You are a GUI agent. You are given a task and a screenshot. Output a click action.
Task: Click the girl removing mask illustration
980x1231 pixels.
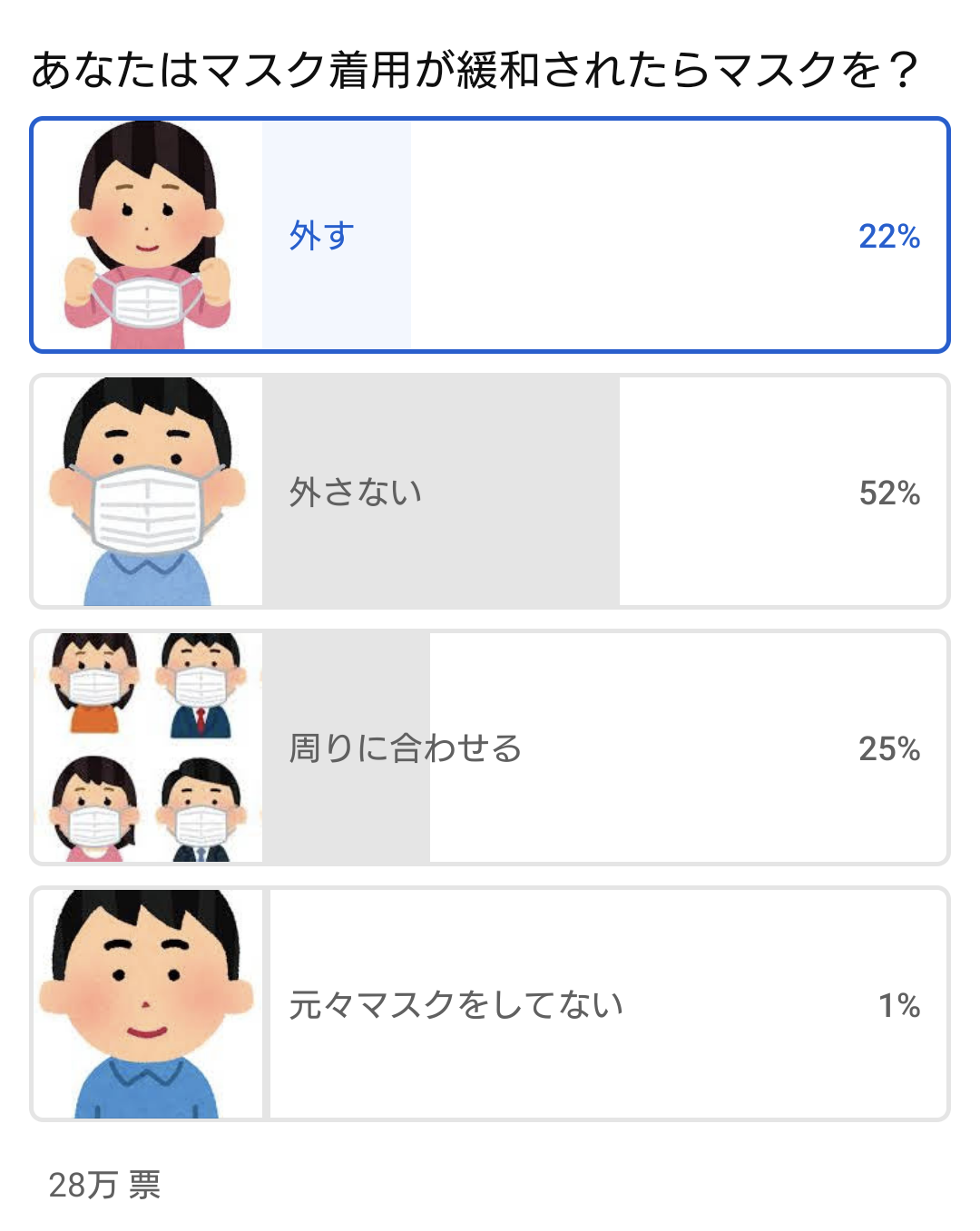click(x=148, y=235)
